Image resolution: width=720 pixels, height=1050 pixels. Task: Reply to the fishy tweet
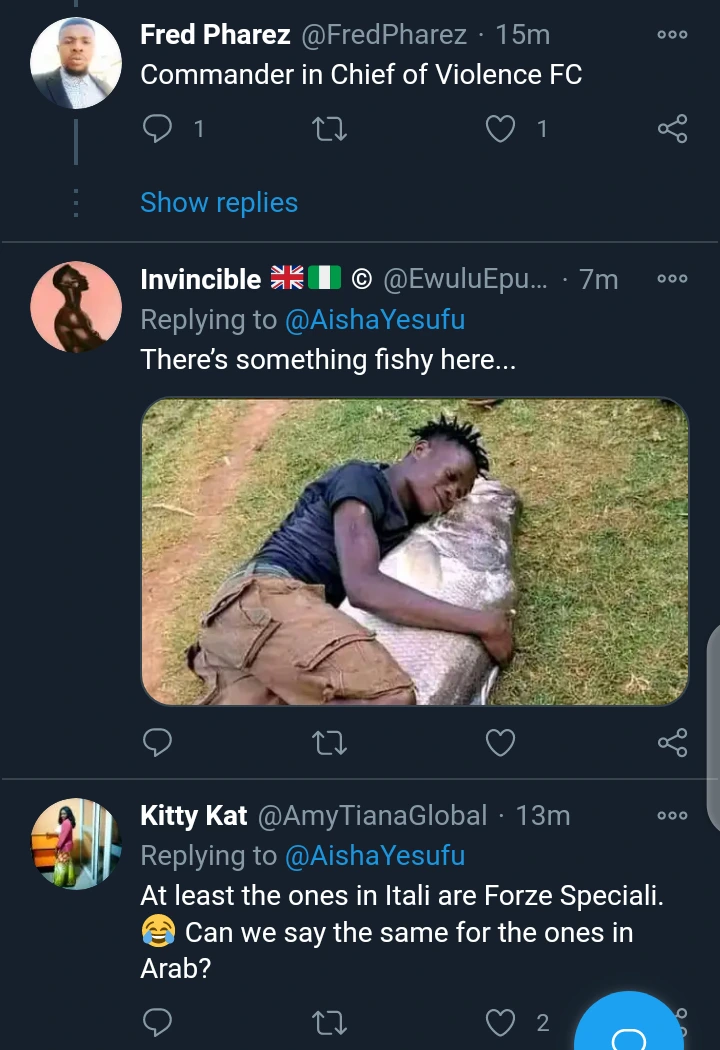tap(158, 742)
